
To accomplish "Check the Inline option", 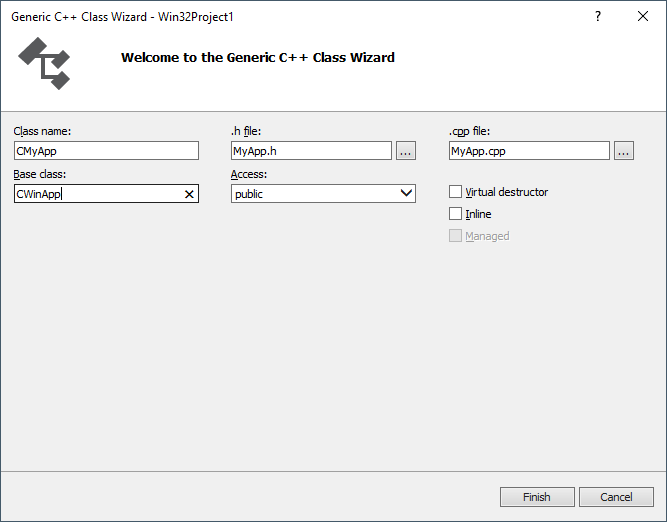I will point(455,214).
